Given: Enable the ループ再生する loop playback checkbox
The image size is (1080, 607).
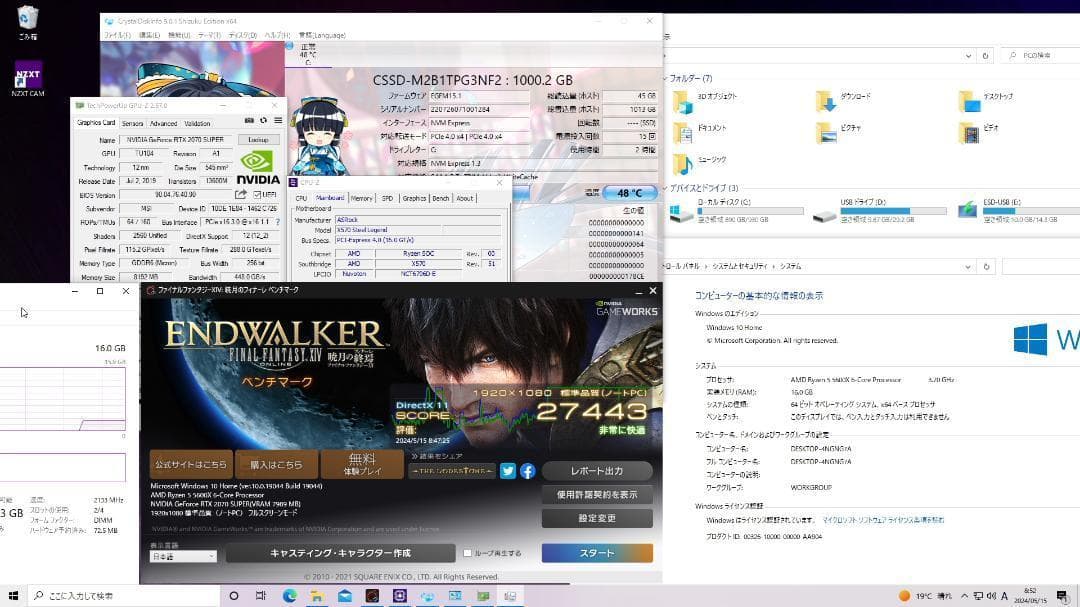Looking at the screenshot, I should click(467, 553).
